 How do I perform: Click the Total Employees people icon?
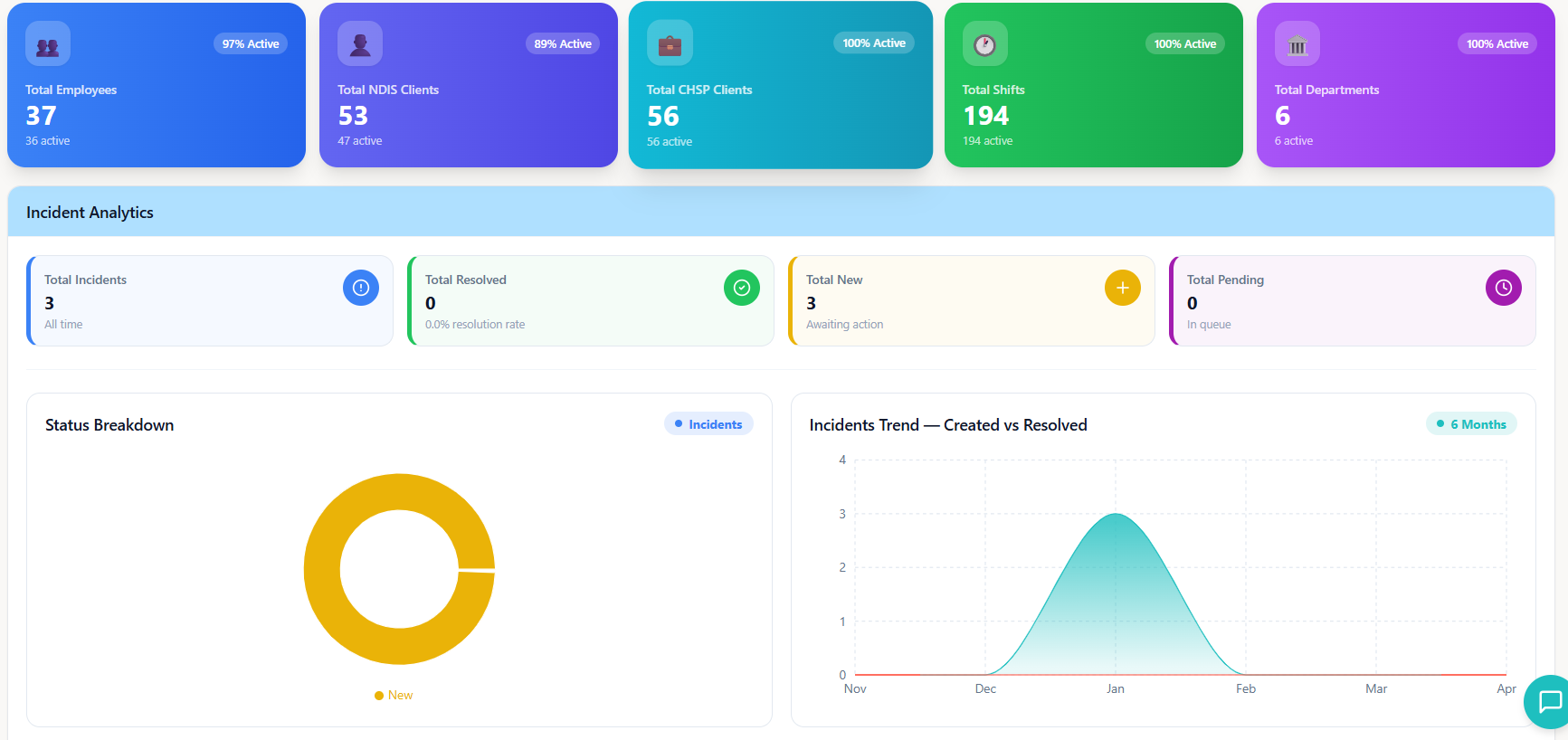pos(48,43)
